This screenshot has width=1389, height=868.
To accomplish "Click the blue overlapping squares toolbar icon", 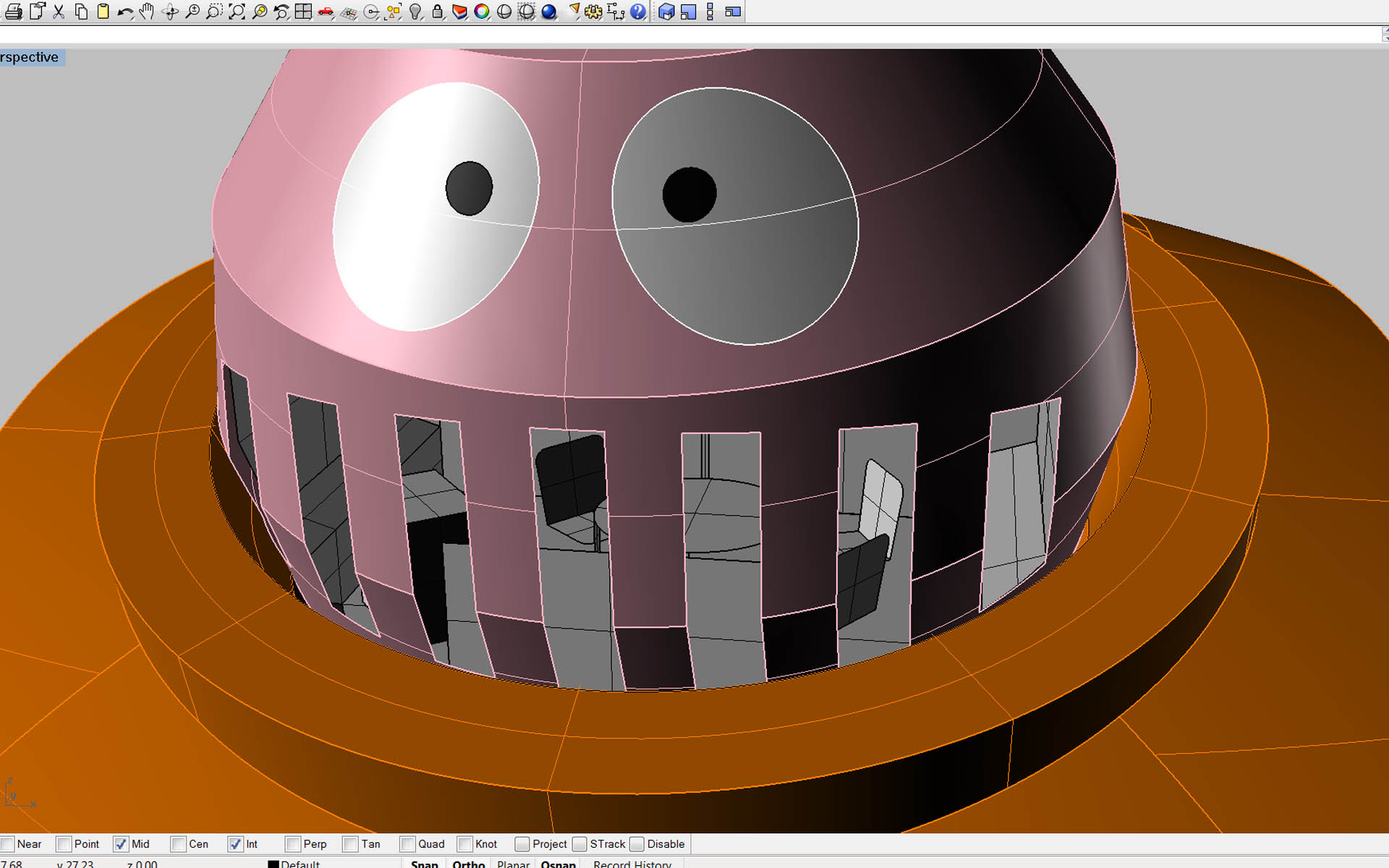I will tap(688, 12).
